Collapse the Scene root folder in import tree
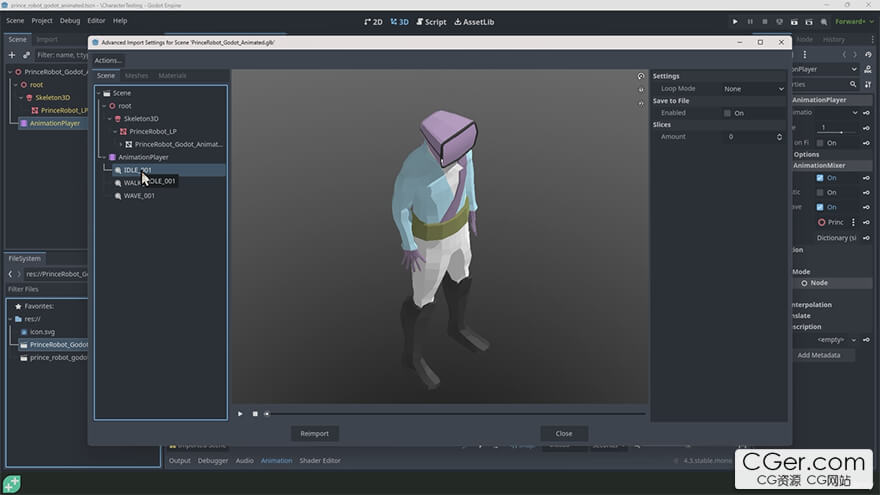 coord(99,93)
